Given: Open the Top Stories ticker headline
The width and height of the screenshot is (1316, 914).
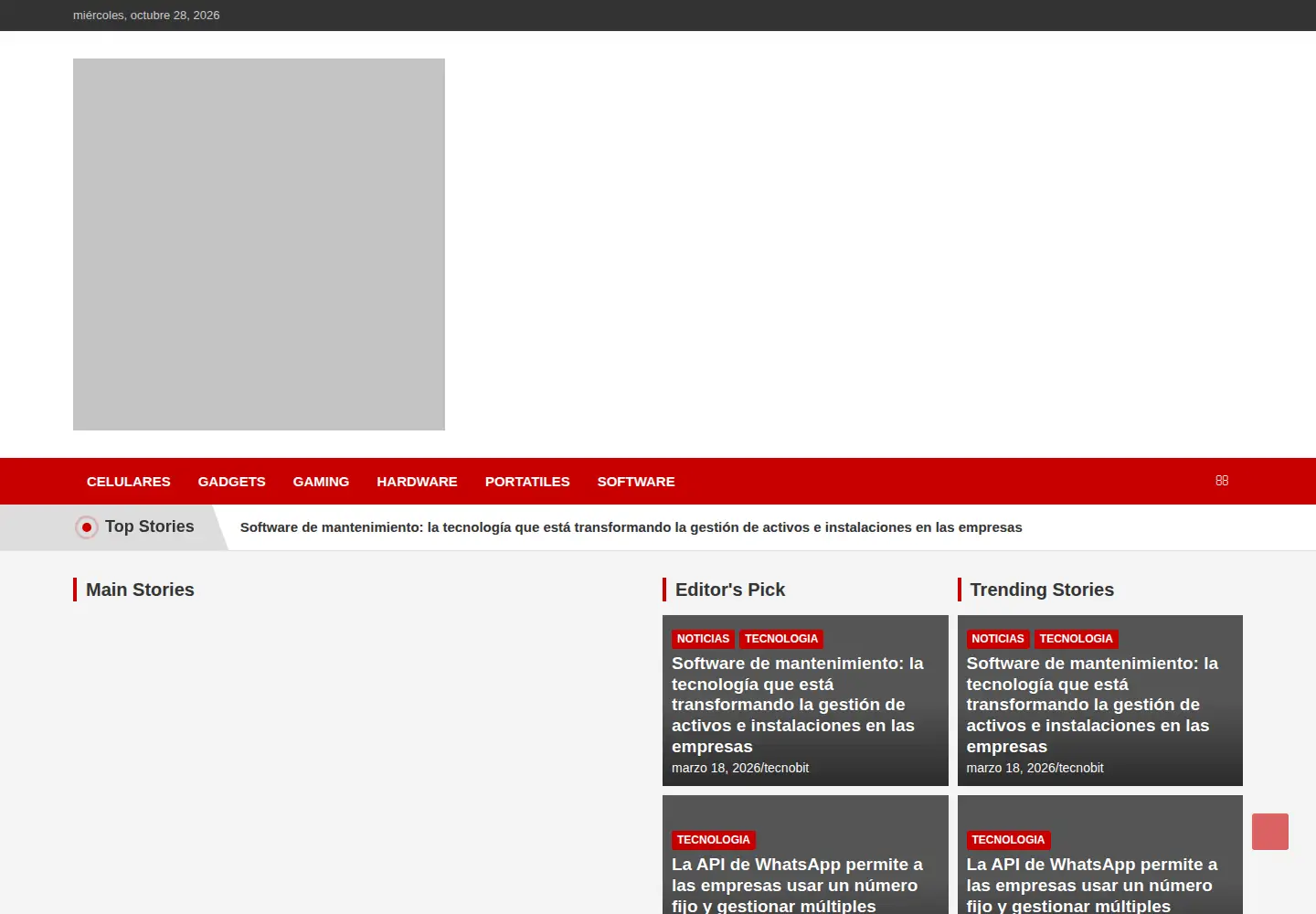Looking at the screenshot, I should 631,527.
